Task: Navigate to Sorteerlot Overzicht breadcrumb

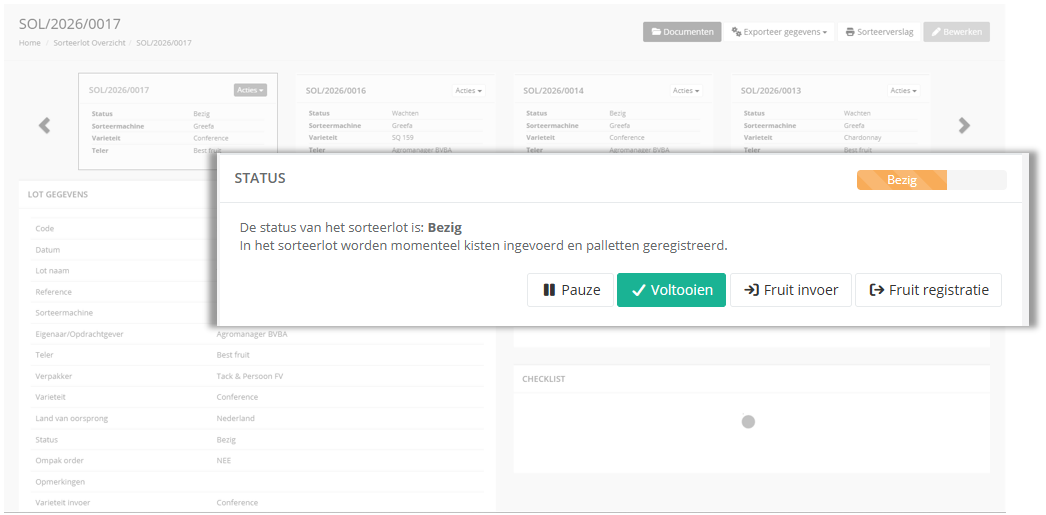Action: [x=88, y=43]
